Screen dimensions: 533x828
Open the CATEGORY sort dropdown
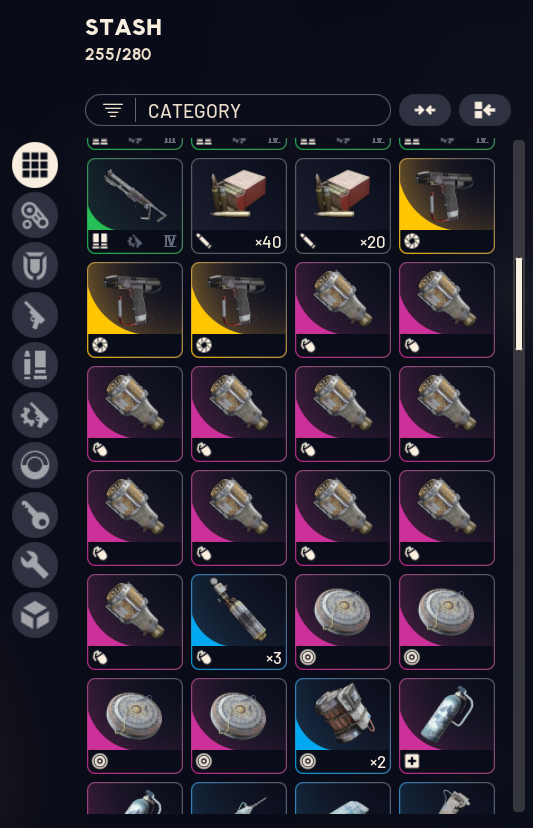pyautogui.click(x=238, y=110)
